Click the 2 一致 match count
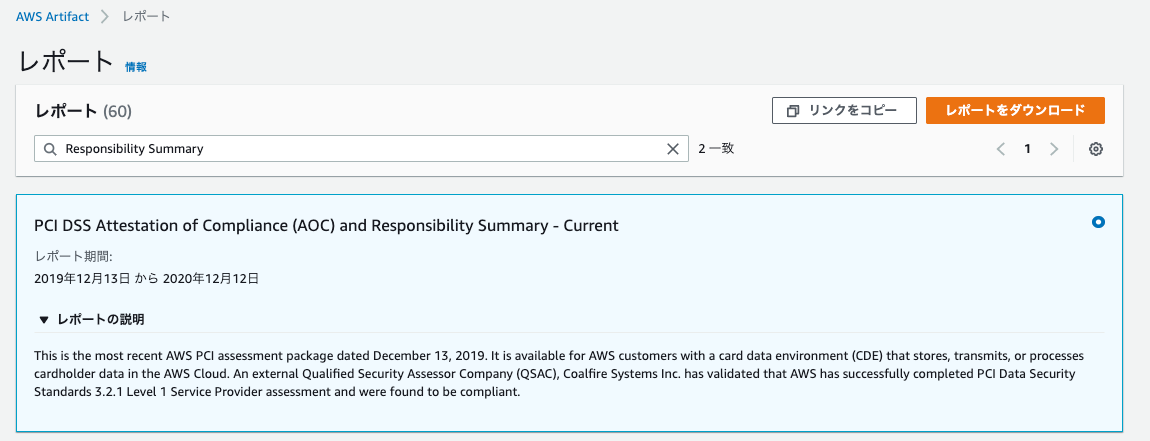 [x=717, y=149]
